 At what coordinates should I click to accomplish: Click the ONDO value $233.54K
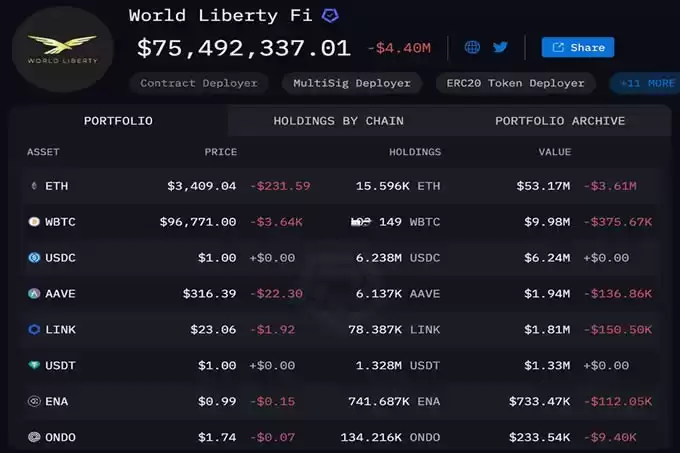(539, 437)
